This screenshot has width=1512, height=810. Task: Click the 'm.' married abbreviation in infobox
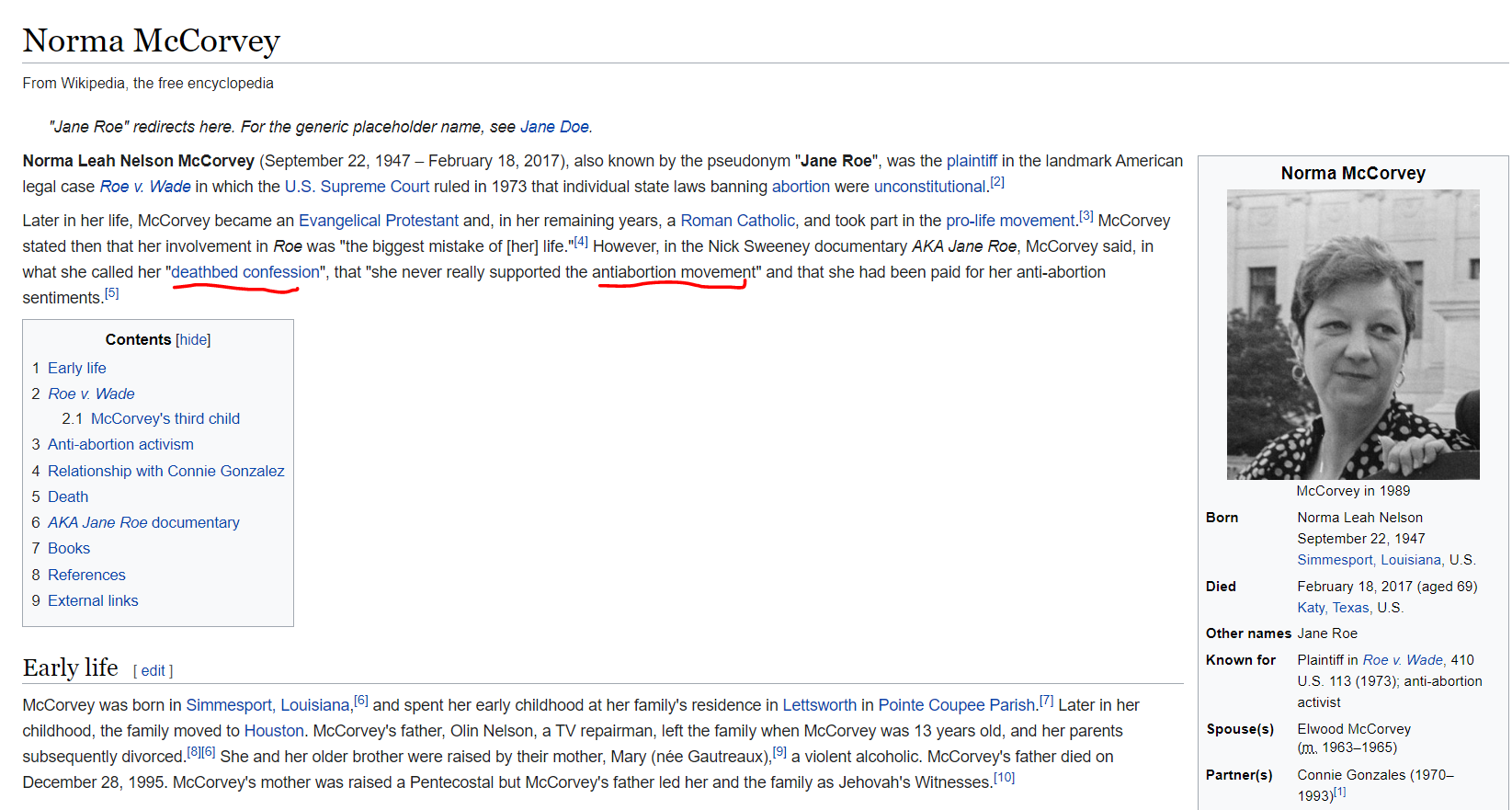(1307, 747)
